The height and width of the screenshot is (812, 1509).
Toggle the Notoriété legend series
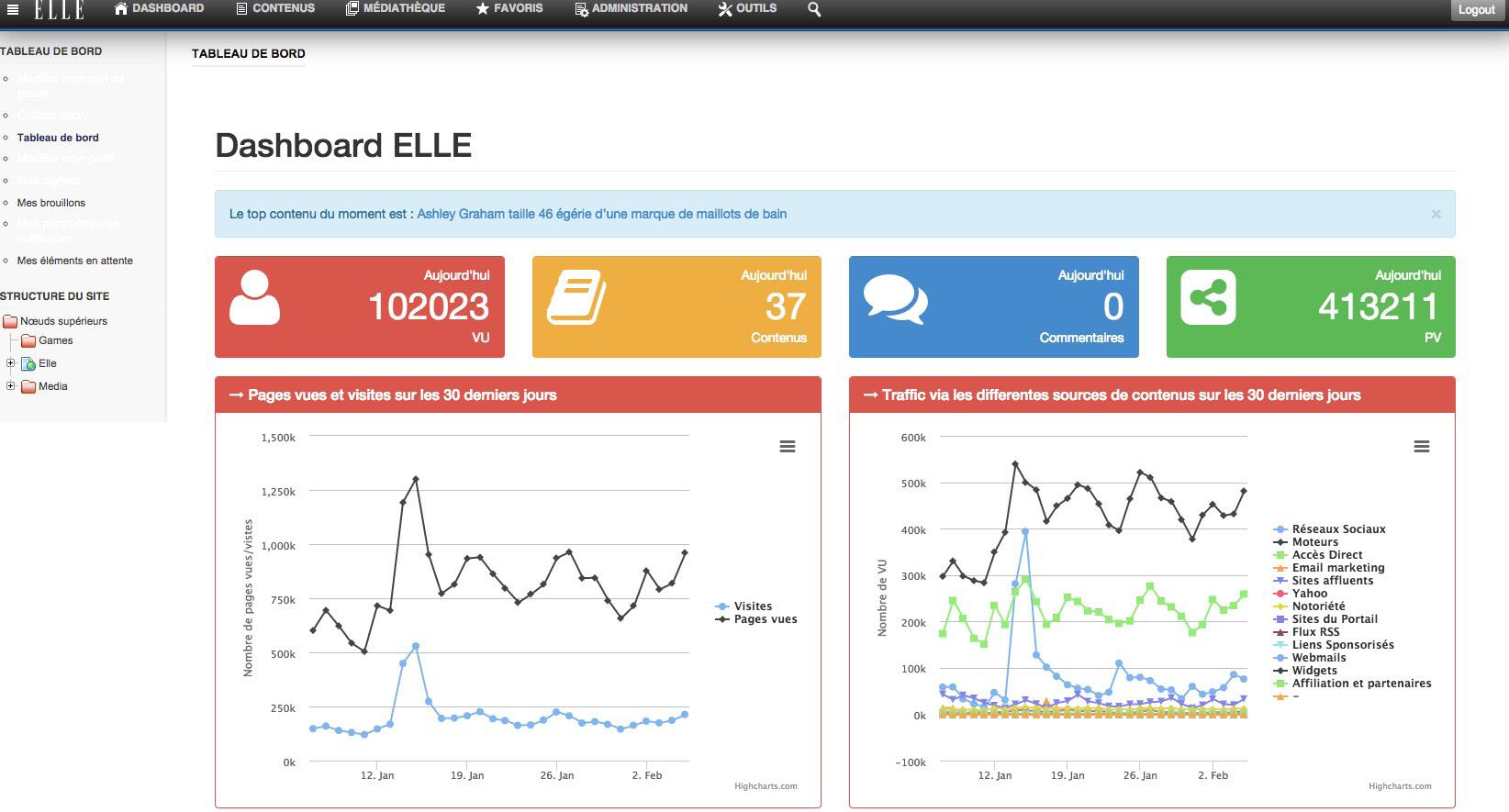[x=1309, y=606]
